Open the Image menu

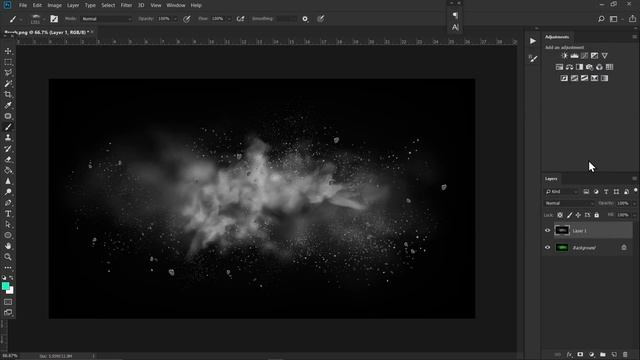[54, 5]
